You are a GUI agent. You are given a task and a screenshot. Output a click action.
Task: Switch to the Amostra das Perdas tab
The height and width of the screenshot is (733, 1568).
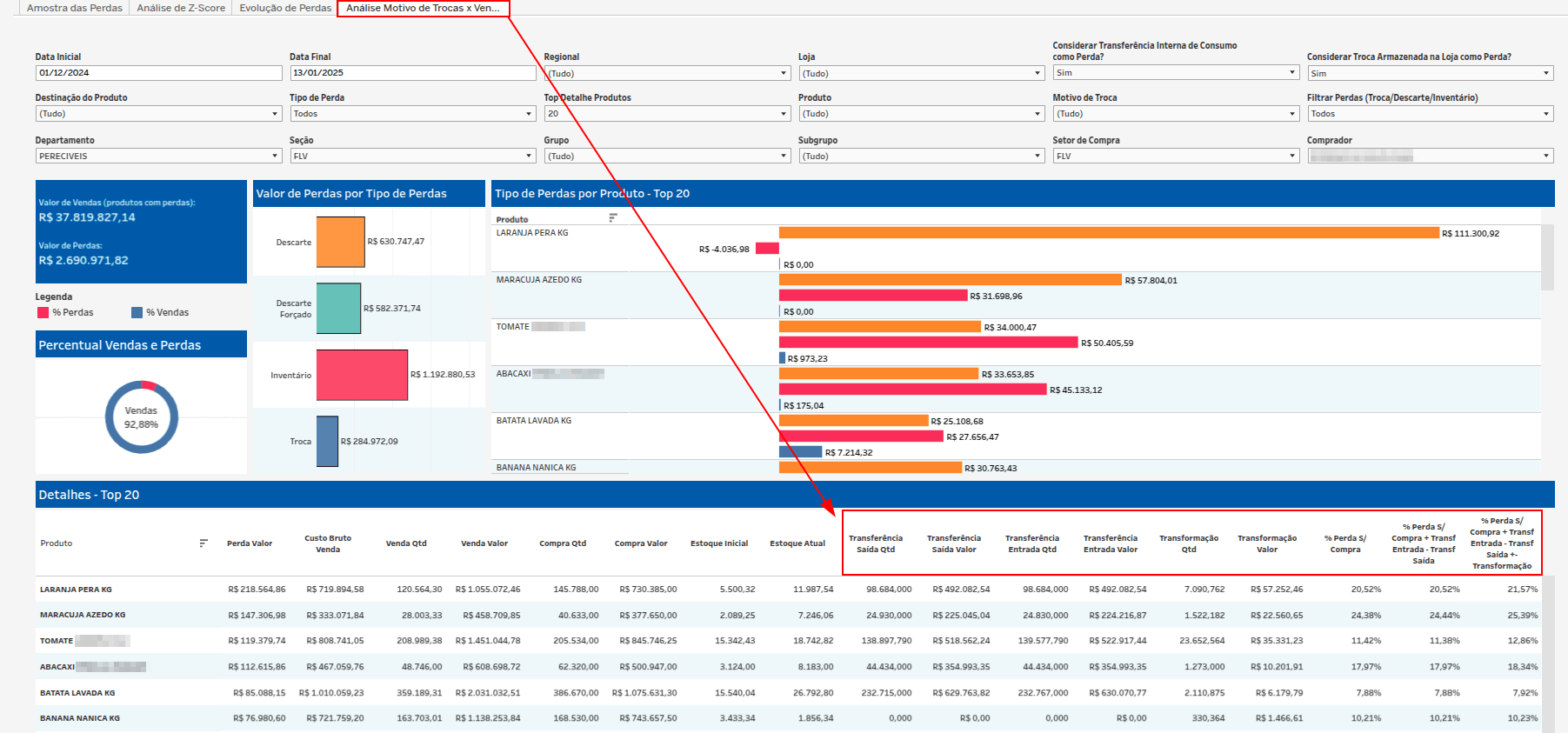pyautogui.click(x=75, y=8)
